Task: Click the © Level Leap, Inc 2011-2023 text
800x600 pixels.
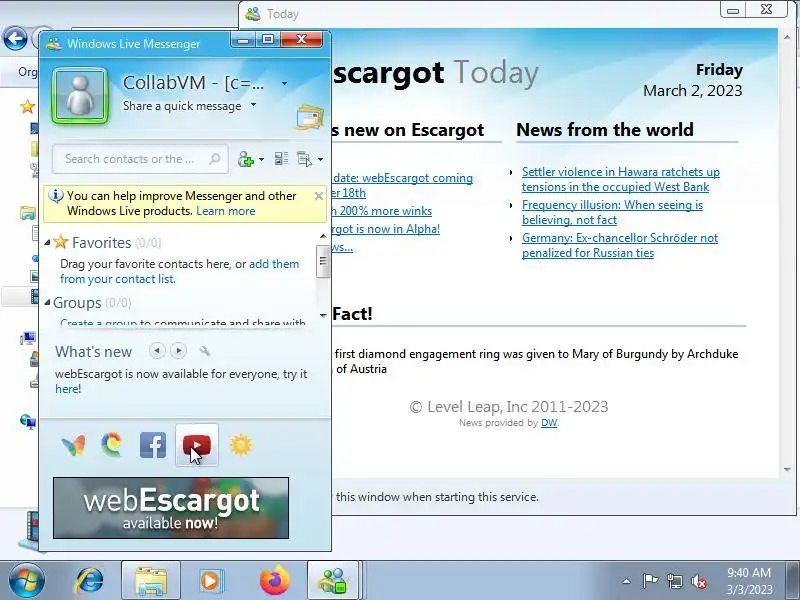Action: tap(509, 407)
